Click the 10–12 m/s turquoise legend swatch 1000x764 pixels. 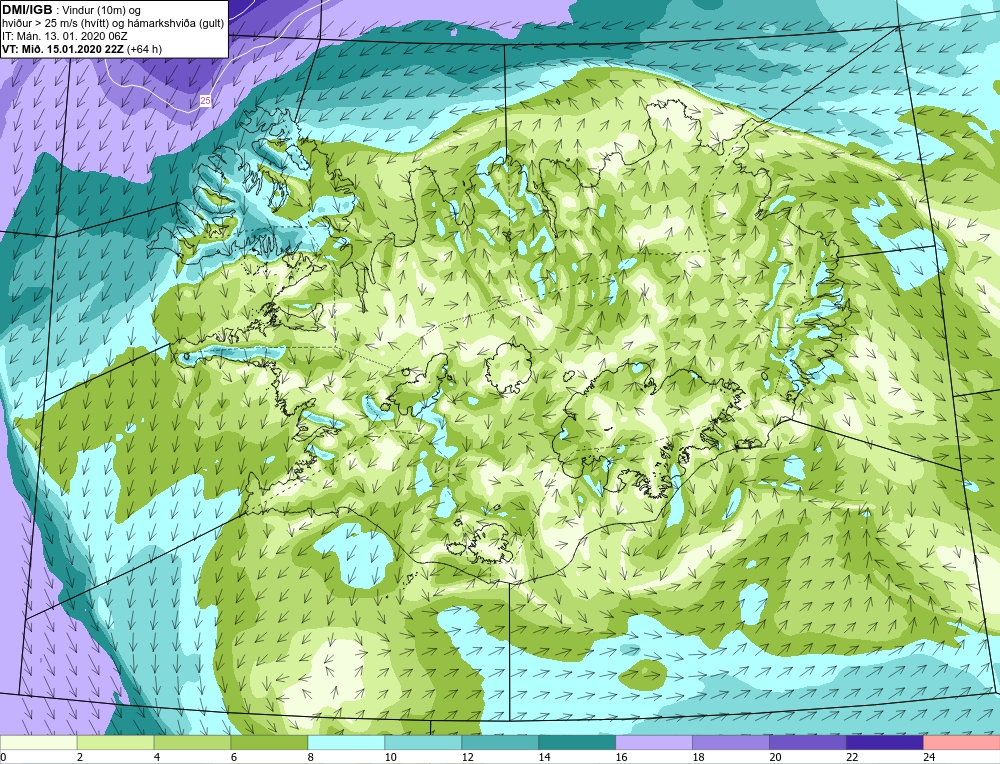point(423,743)
